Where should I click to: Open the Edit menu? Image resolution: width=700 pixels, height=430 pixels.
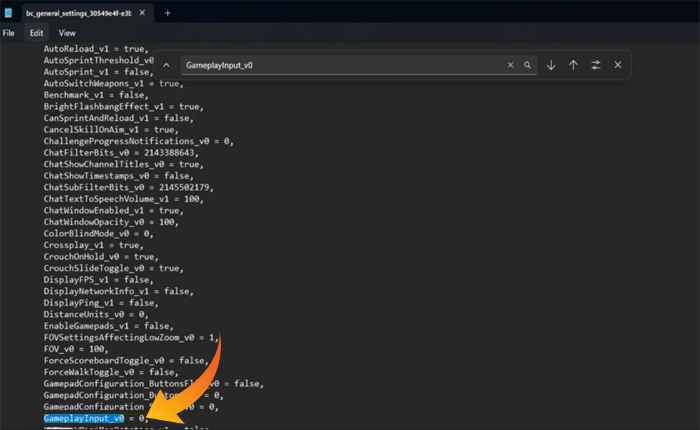tap(36, 33)
